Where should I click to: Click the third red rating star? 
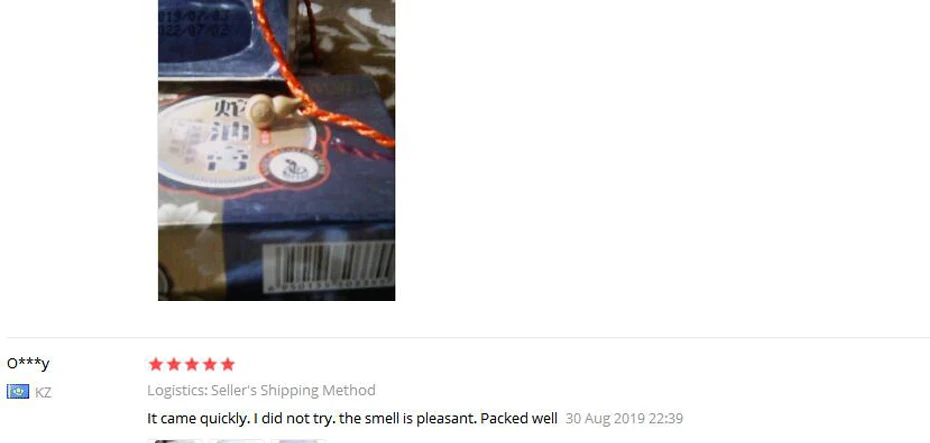click(192, 364)
